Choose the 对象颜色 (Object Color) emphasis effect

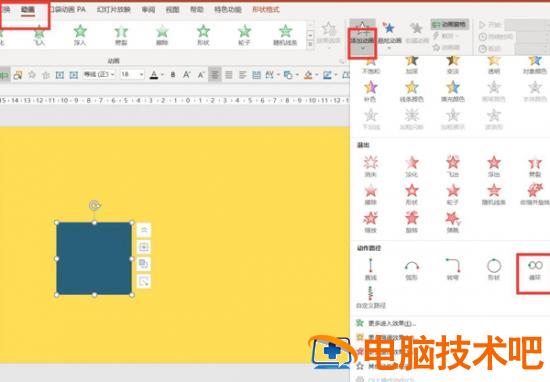tap(535, 65)
